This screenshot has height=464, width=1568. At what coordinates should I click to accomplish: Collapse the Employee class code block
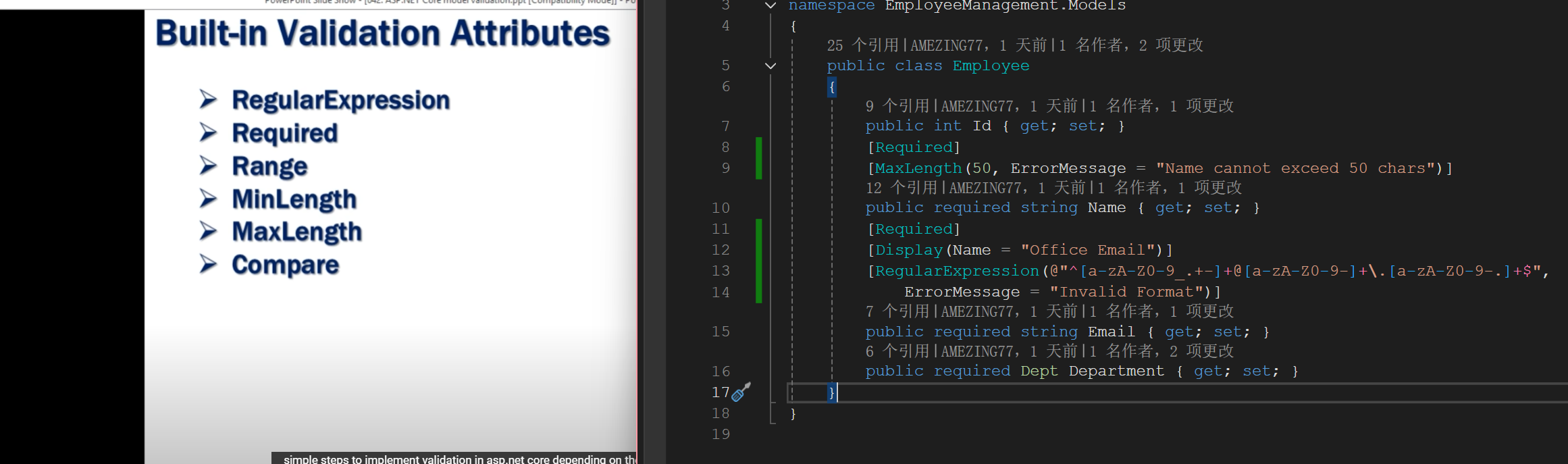770,66
